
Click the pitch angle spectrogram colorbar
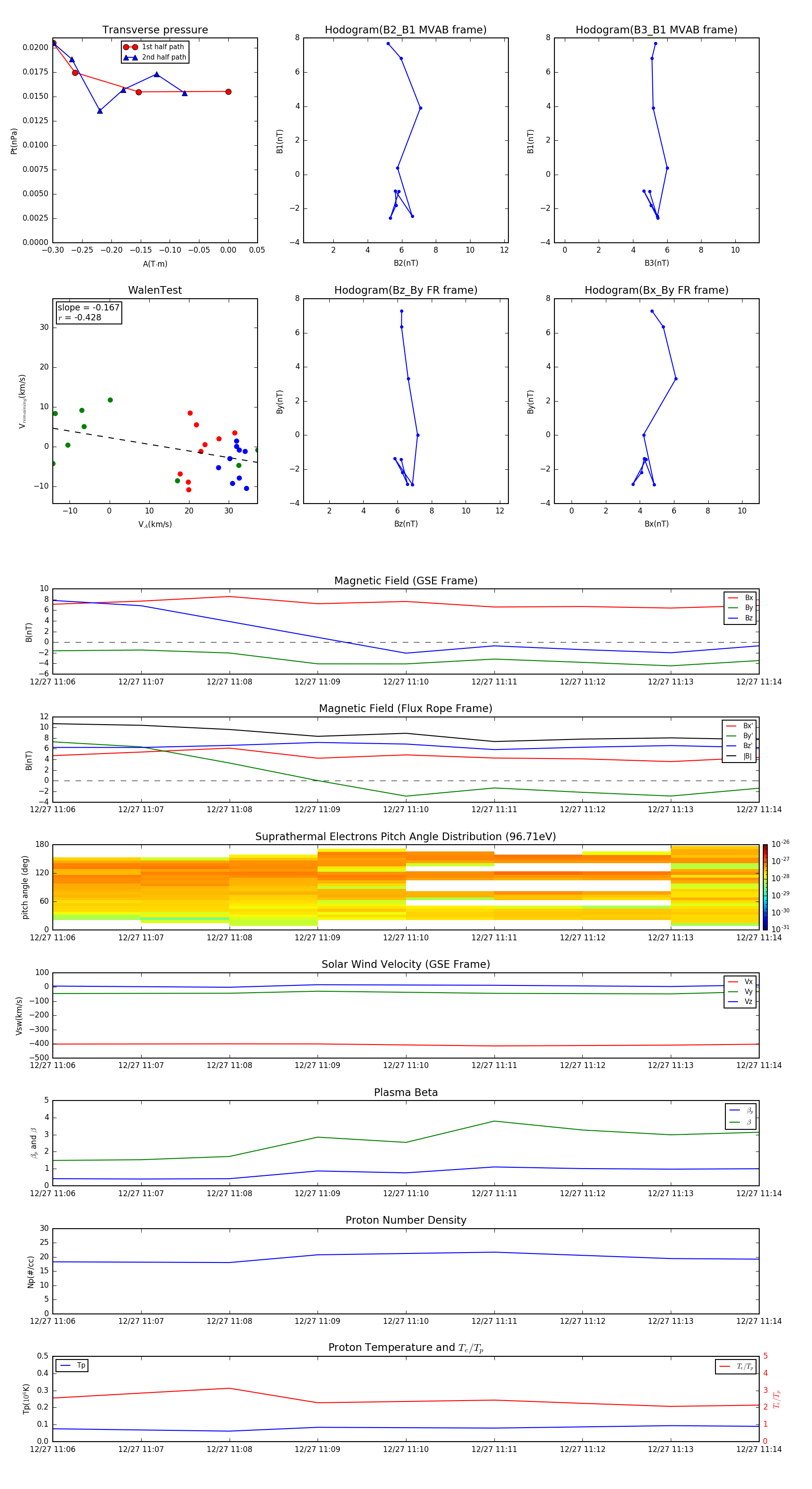tap(765, 887)
